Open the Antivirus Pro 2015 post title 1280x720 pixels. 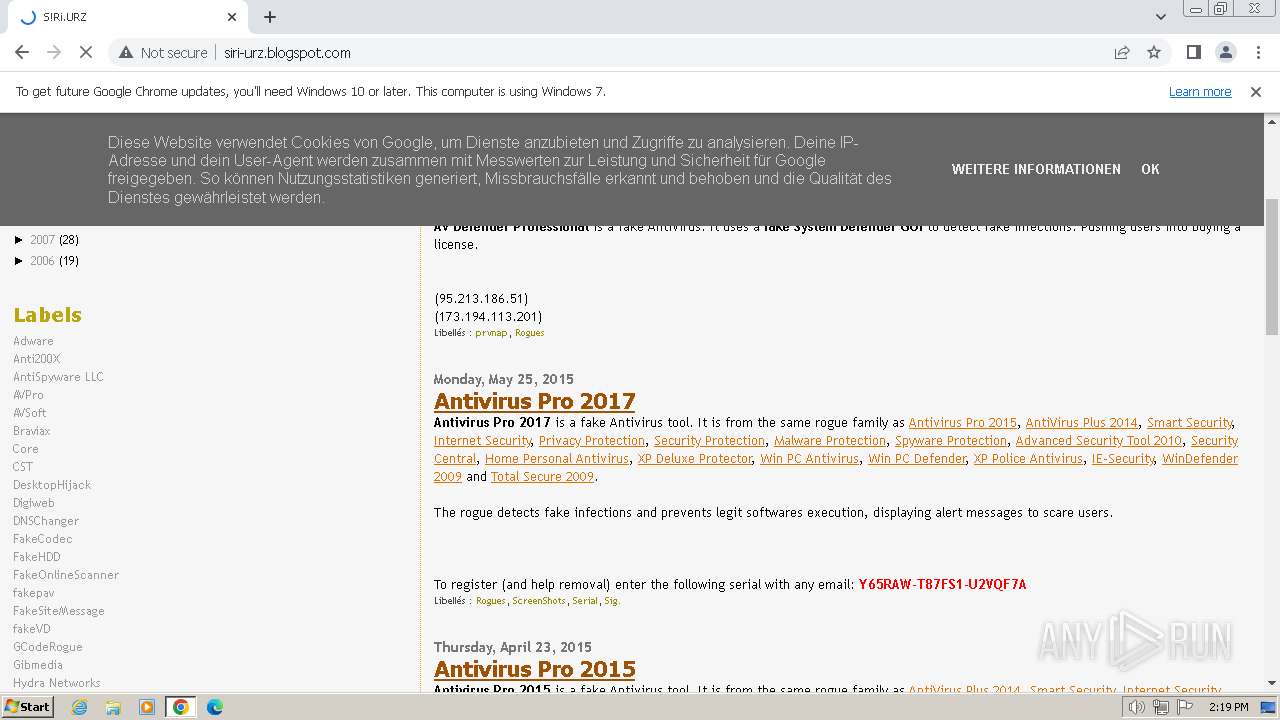[x=534, y=669]
